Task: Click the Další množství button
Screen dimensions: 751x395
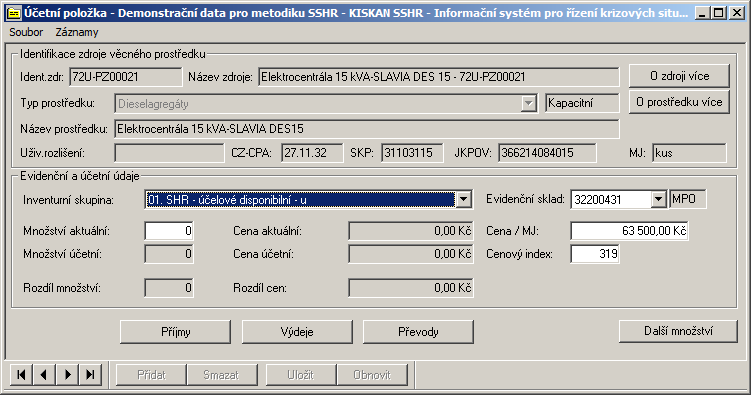Action: click(x=678, y=331)
